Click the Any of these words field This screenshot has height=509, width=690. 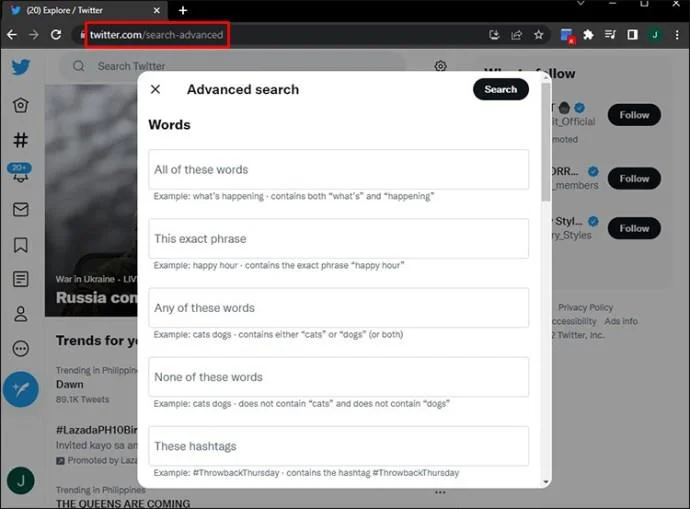(x=338, y=308)
